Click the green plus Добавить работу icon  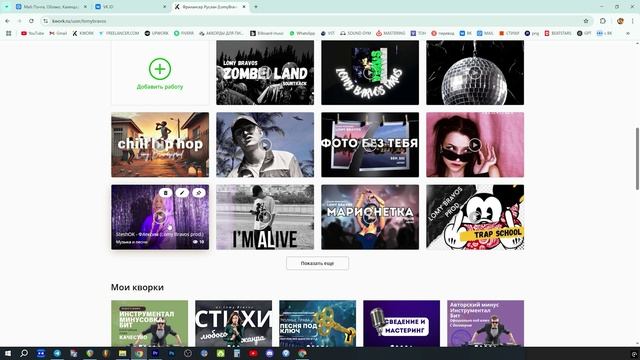pyautogui.click(x=160, y=69)
